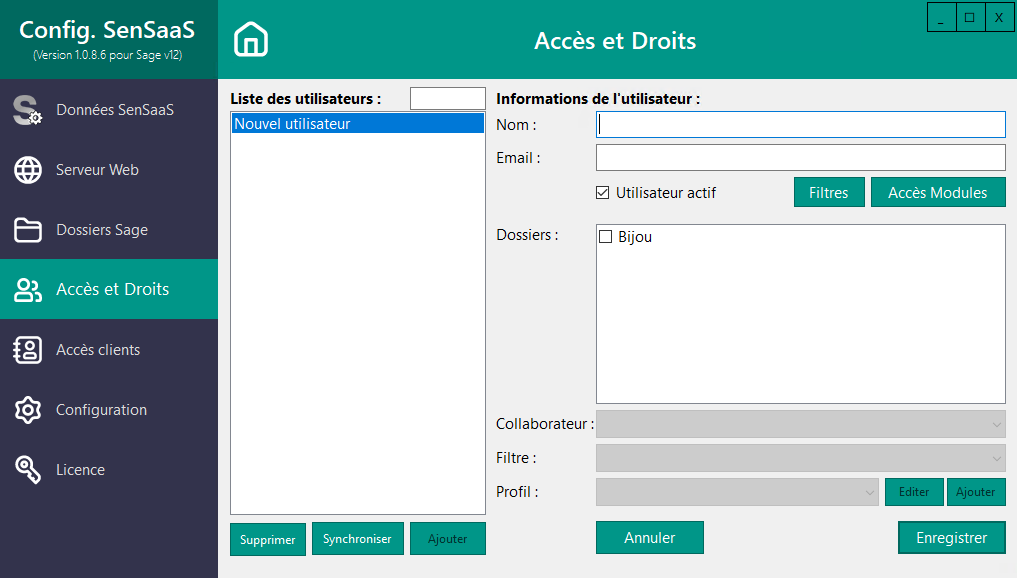Screen dimensions: 1017x578
Task: Uncheck the Utilisateur actif checkbox
Action: (603, 192)
